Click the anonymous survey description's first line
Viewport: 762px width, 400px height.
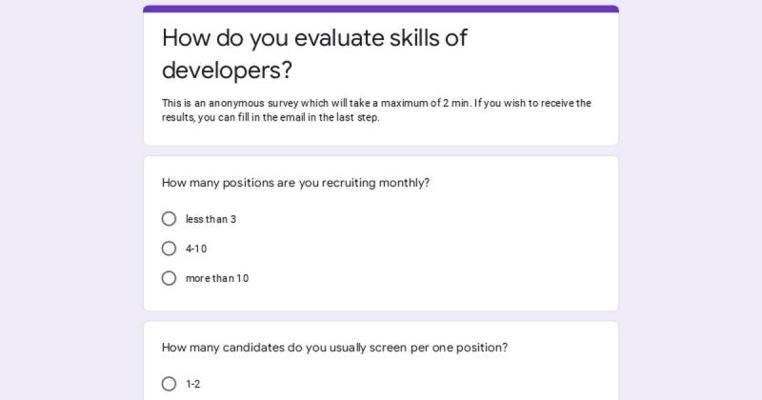click(x=376, y=103)
